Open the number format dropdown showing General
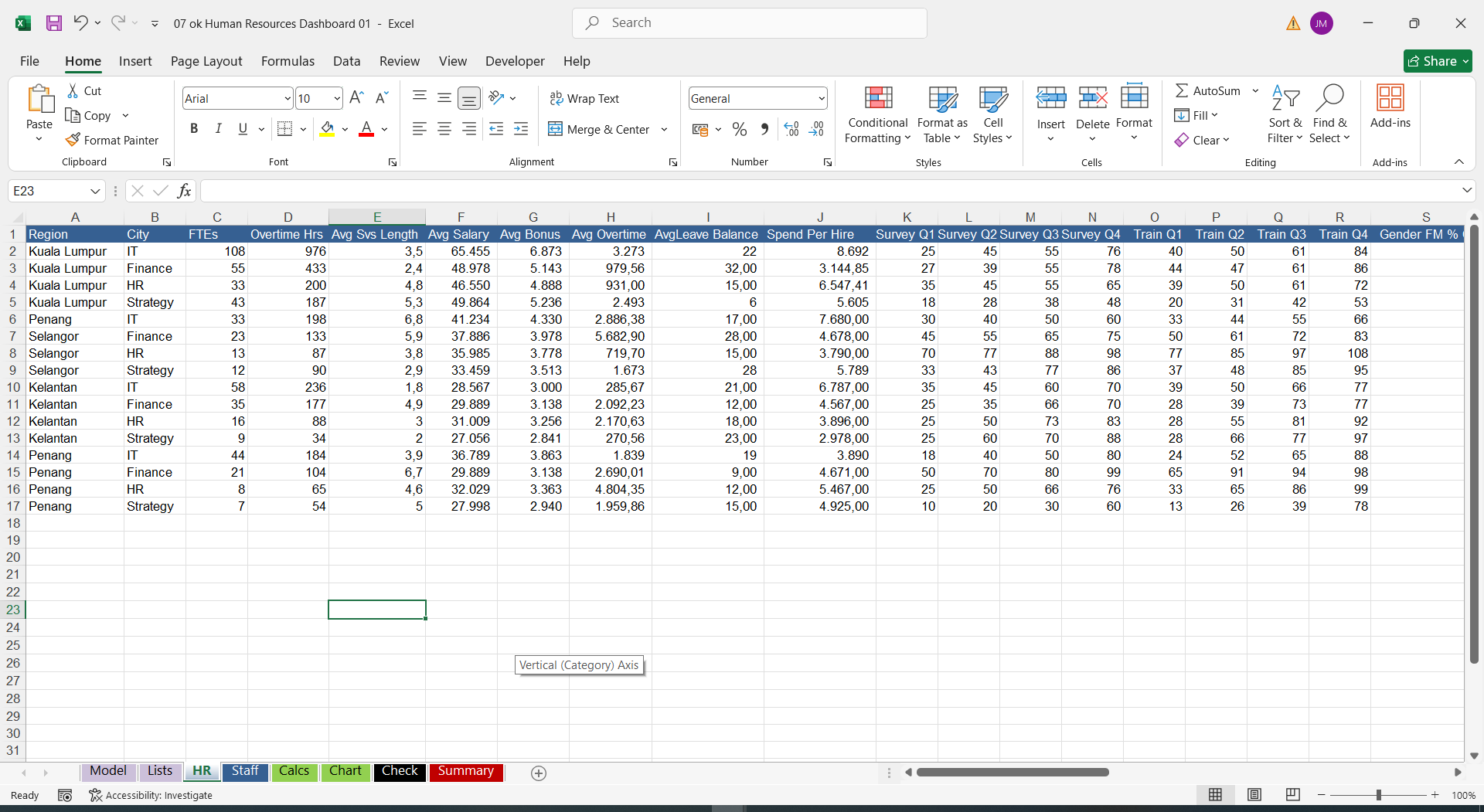1484x812 pixels. tap(821, 98)
